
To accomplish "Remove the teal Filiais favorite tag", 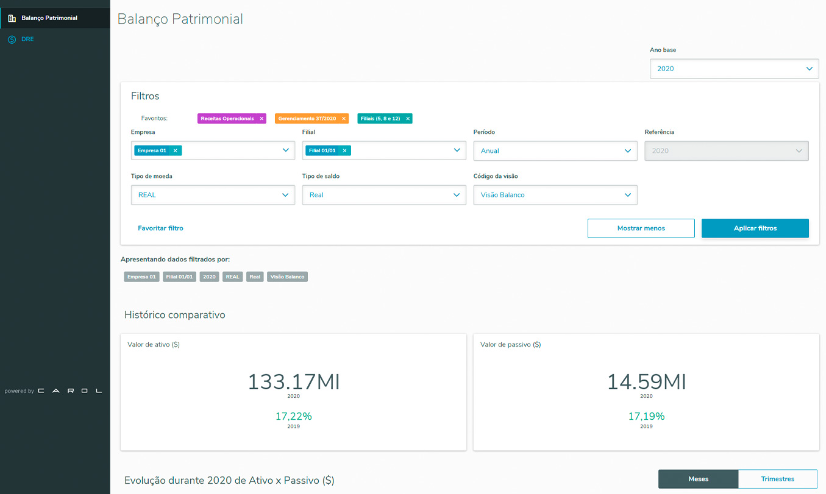I will (x=408, y=118).
